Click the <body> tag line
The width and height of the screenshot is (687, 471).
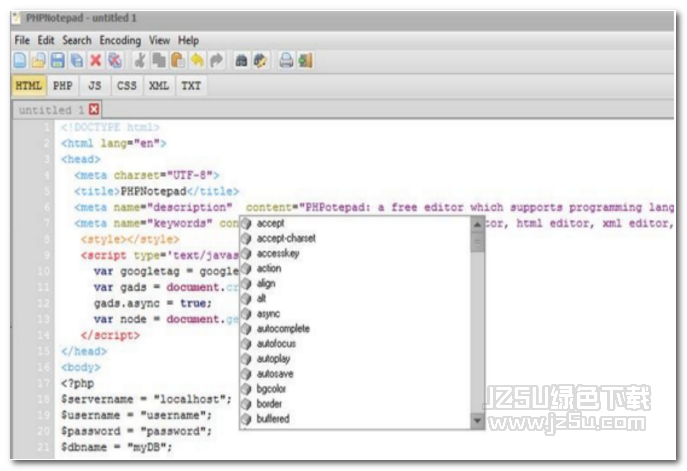tap(81, 367)
